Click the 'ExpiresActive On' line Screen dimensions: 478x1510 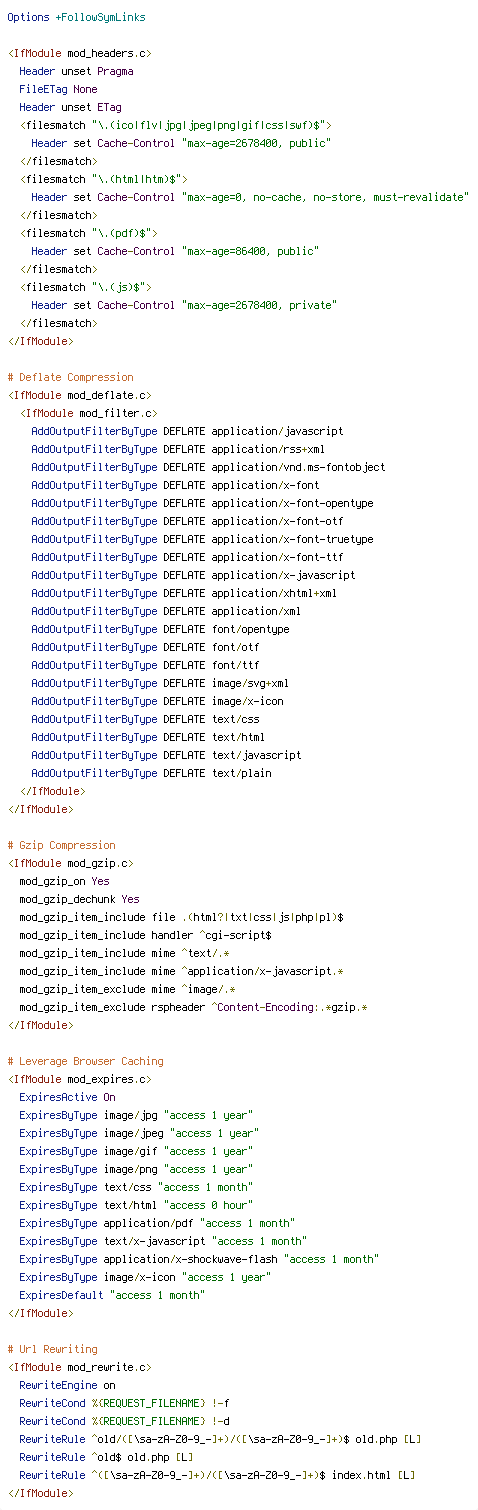point(67,1098)
